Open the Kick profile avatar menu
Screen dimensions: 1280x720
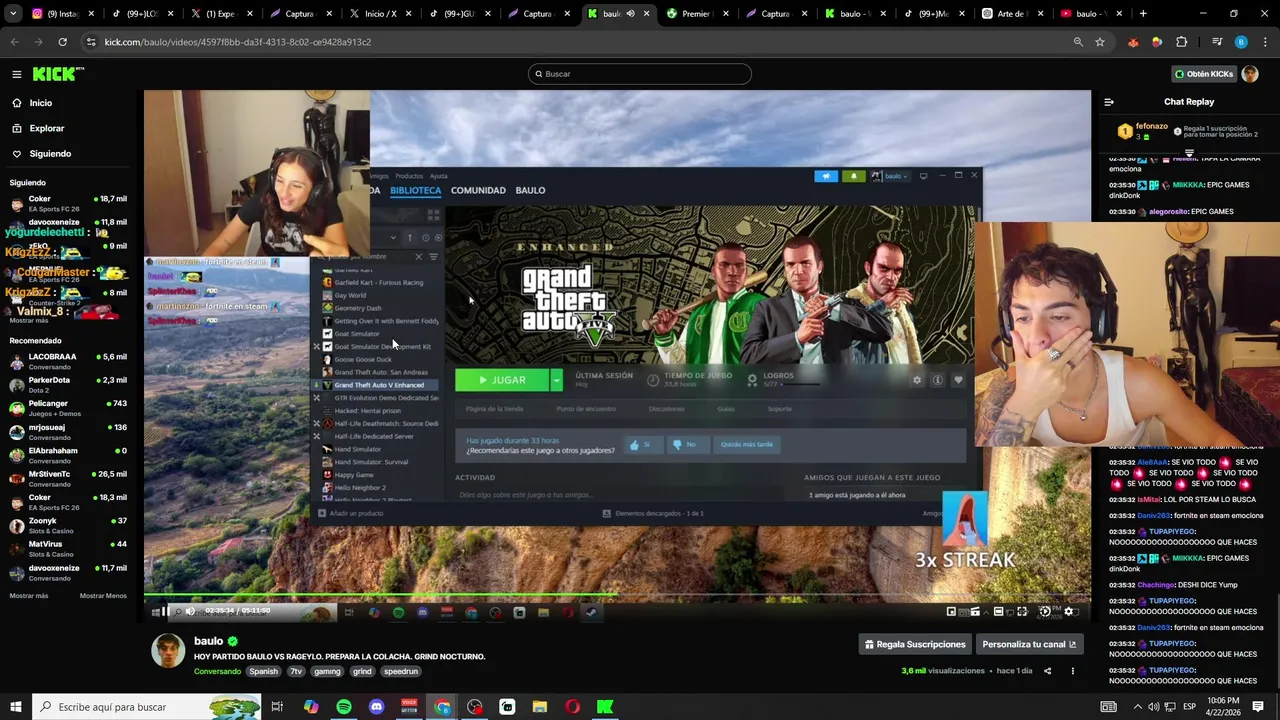tap(1250, 74)
